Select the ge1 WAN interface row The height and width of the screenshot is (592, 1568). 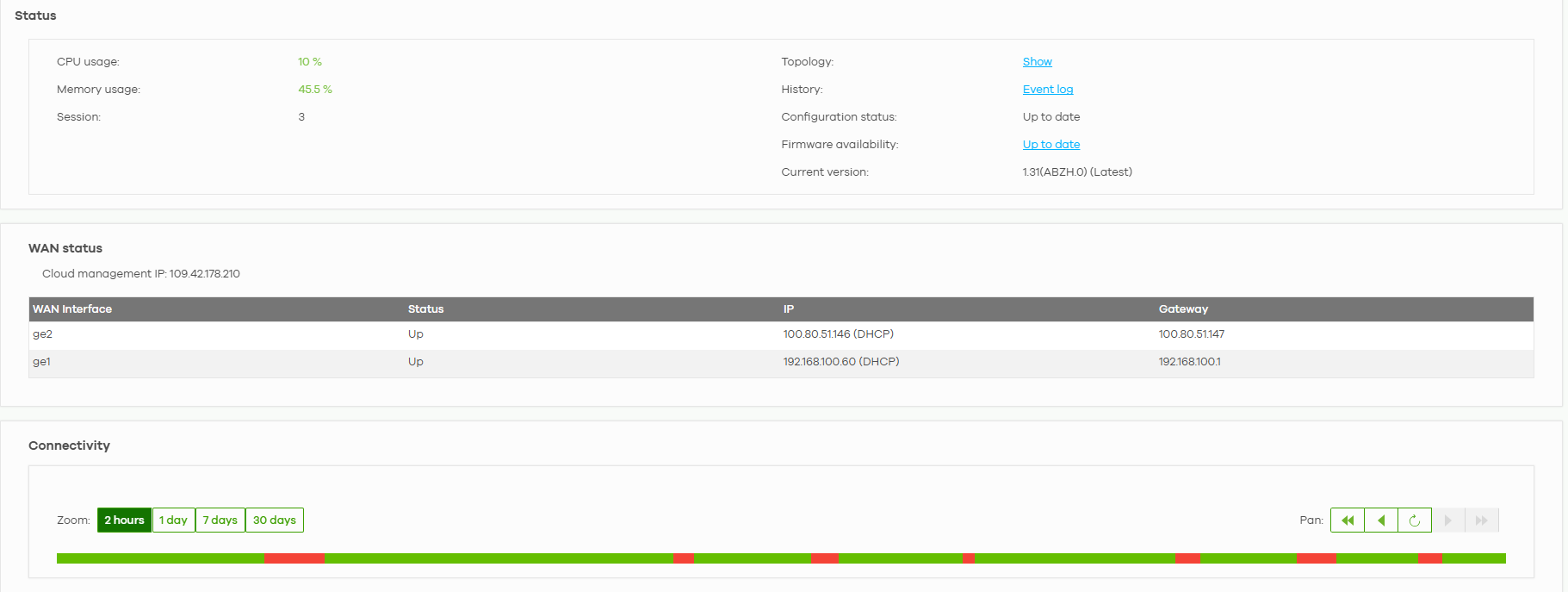point(42,362)
